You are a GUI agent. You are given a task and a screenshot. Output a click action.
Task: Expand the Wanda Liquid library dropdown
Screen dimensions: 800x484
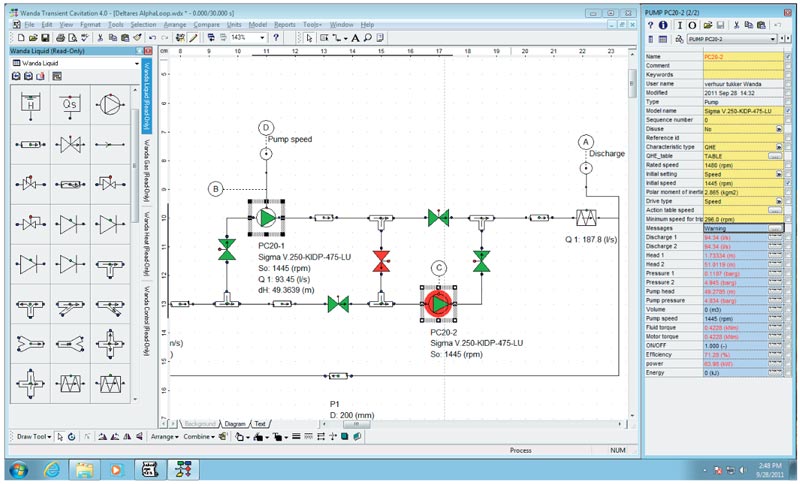pyautogui.click(x=136, y=63)
